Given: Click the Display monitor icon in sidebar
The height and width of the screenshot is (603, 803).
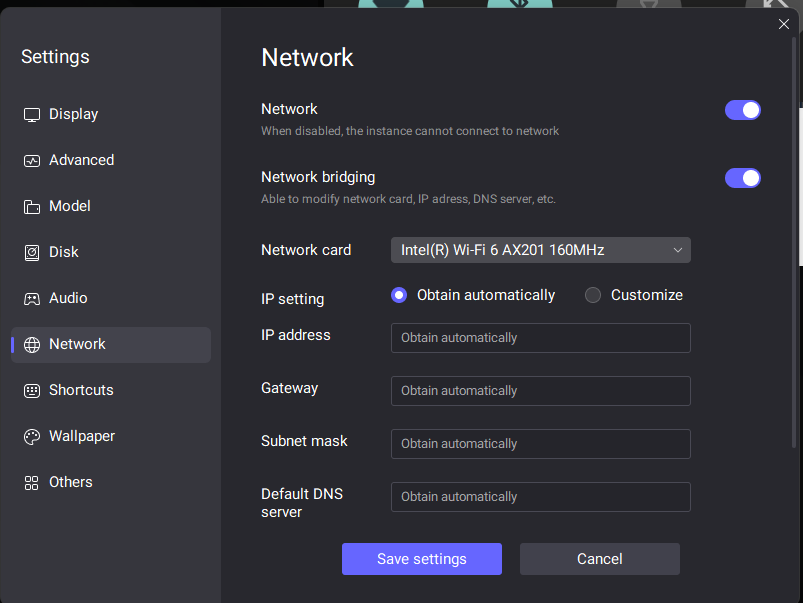Looking at the screenshot, I should [32, 115].
